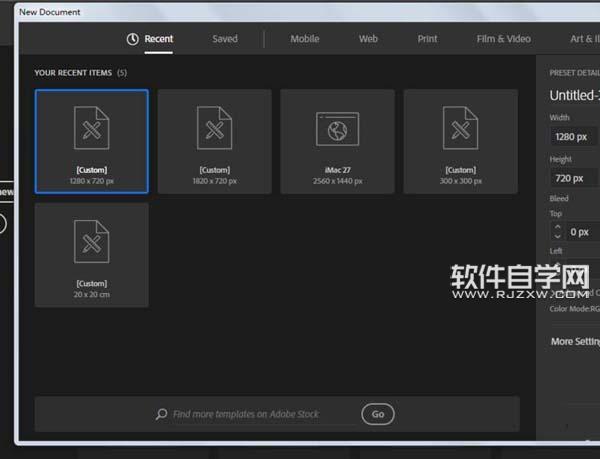
Task: Open the Web presets tab
Action: coord(368,39)
